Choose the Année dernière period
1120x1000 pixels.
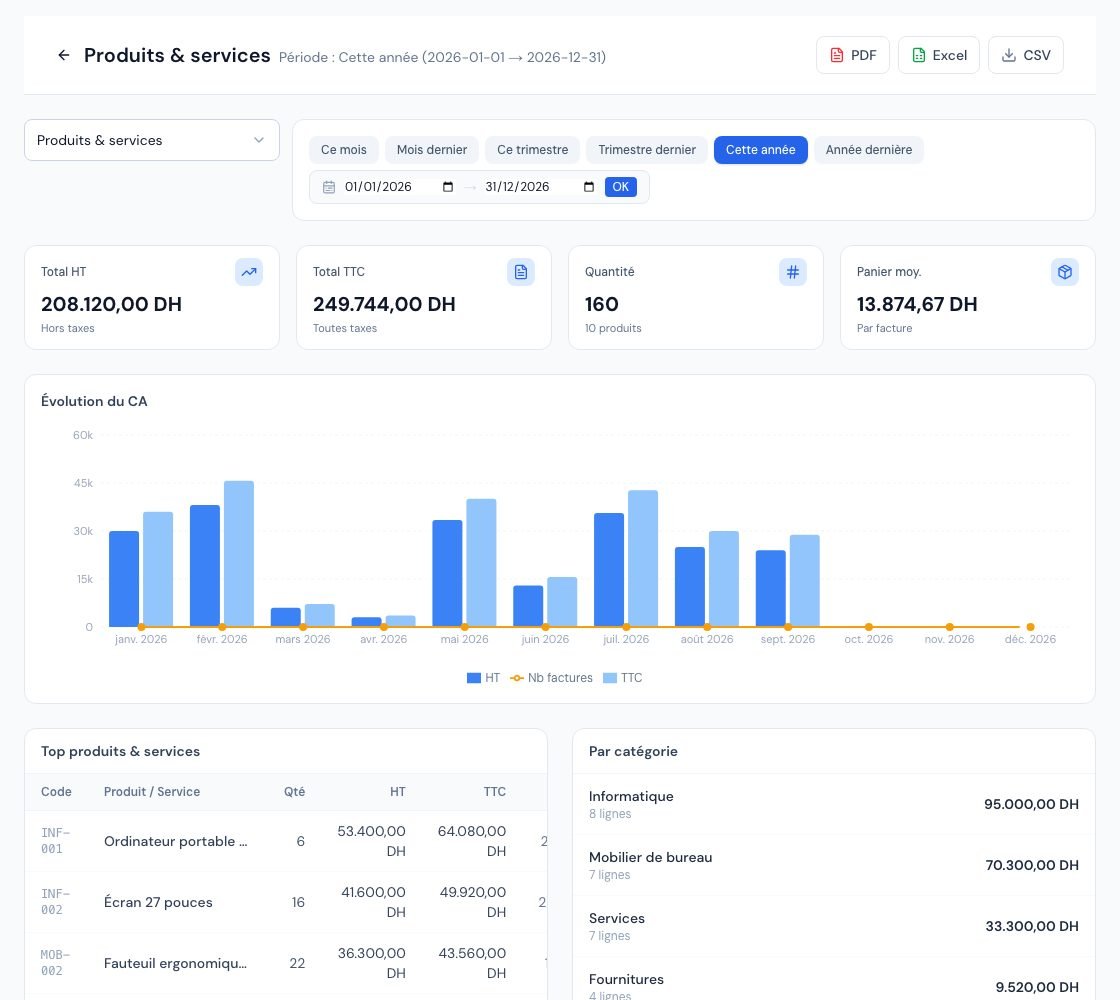869,150
